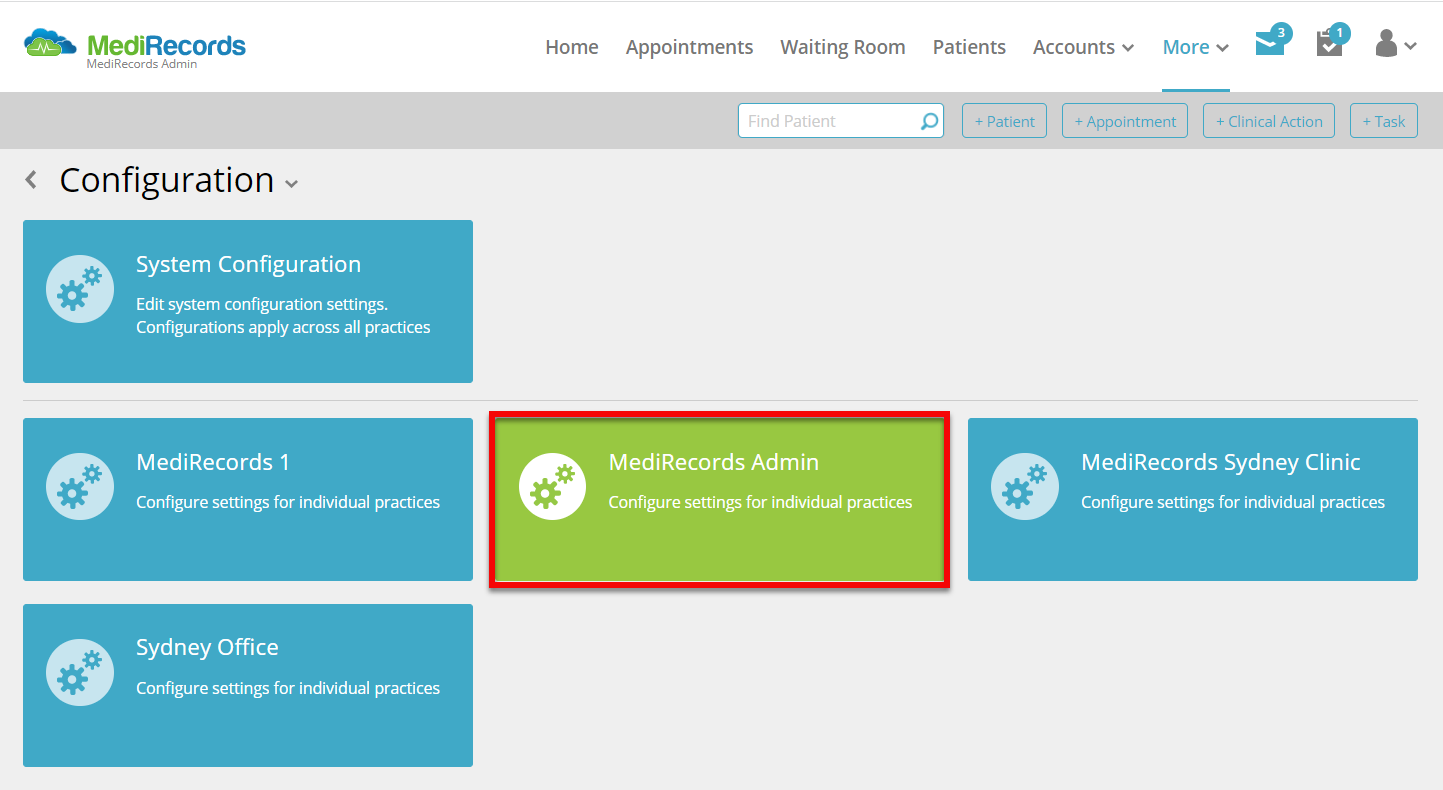Open the System Configuration title
This screenshot has width=1443, height=790.
point(248,264)
